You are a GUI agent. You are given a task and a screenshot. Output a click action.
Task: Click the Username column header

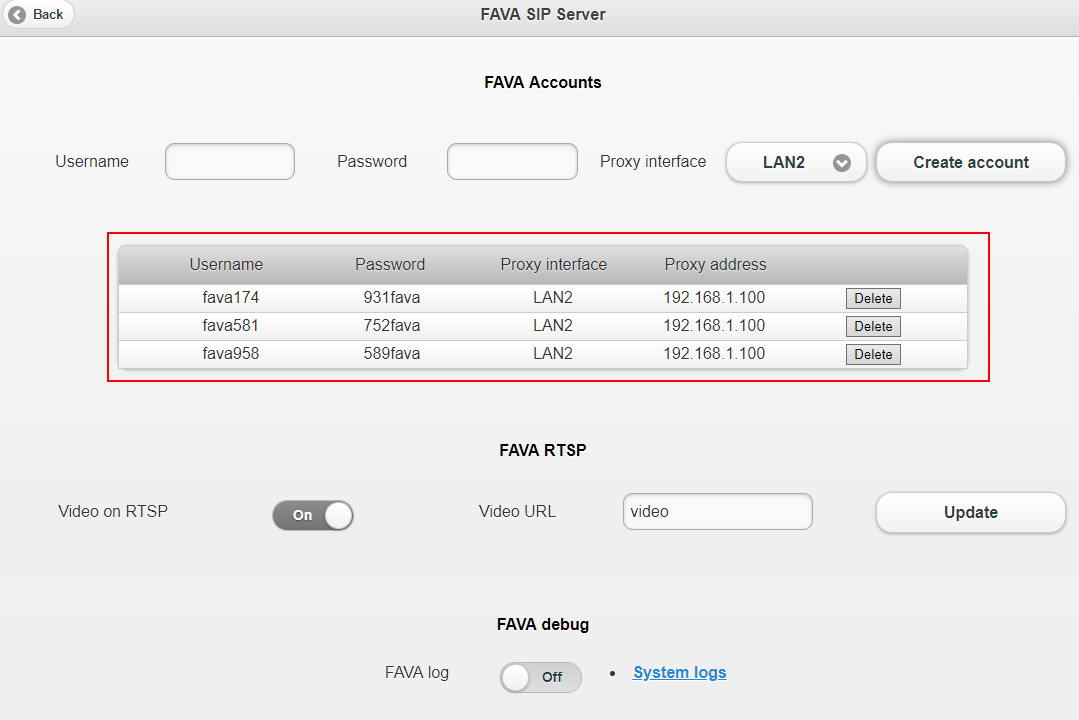tap(226, 265)
